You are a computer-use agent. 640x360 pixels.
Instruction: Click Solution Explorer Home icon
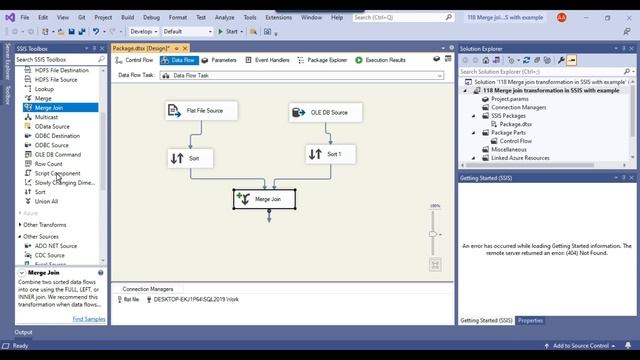coord(486,60)
